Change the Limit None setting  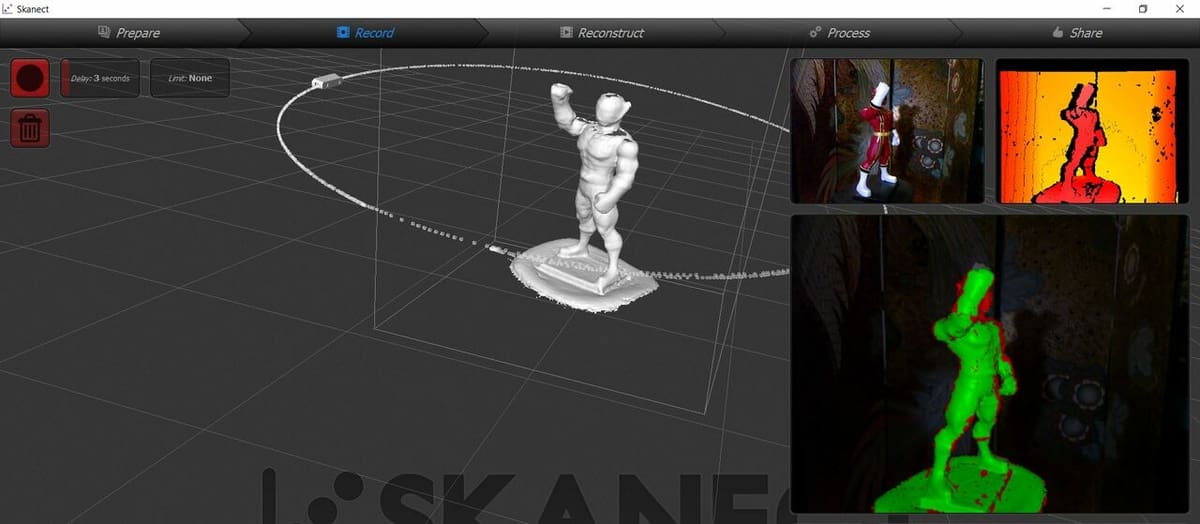(190, 78)
